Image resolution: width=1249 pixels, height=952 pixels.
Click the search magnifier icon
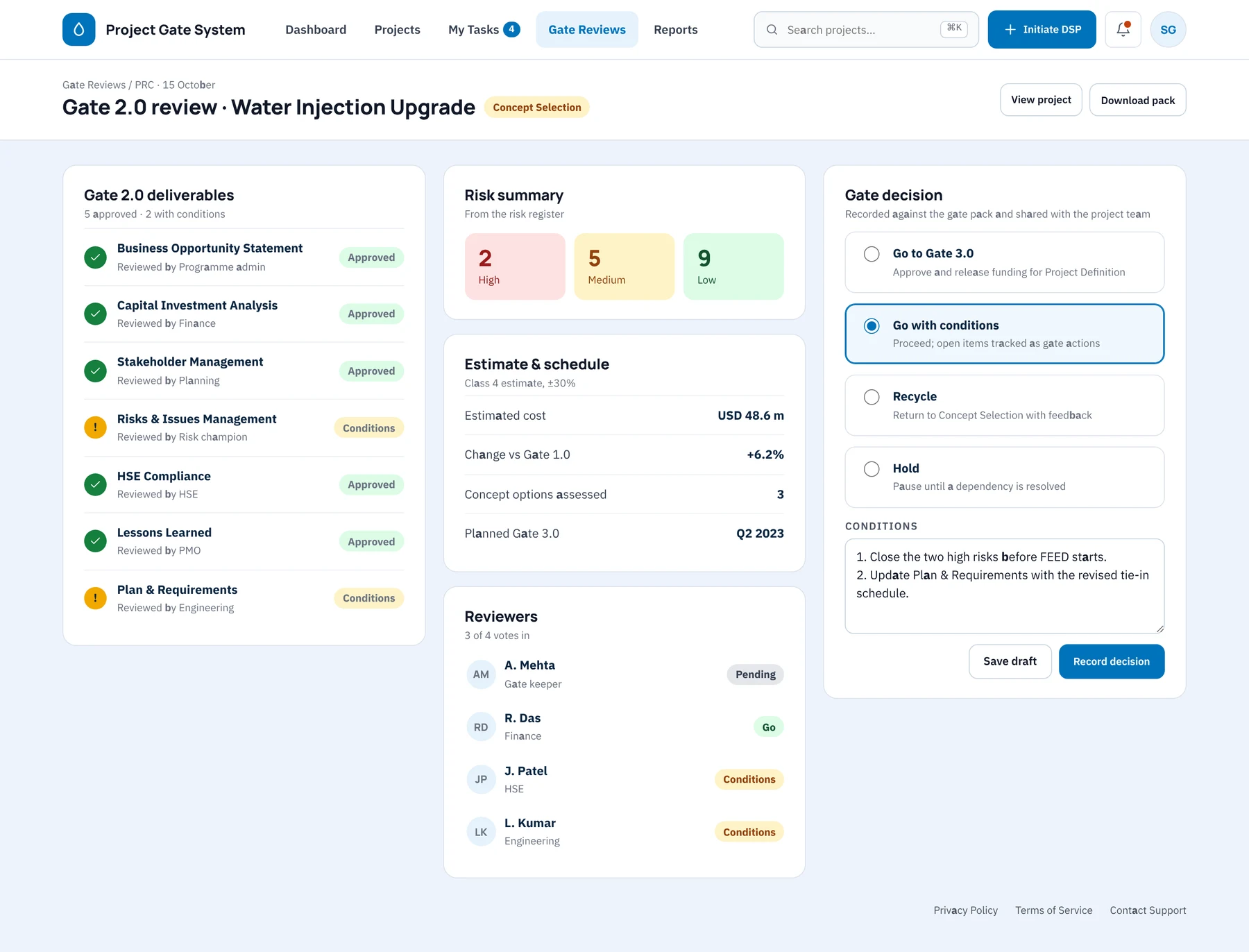(x=772, y=30)
